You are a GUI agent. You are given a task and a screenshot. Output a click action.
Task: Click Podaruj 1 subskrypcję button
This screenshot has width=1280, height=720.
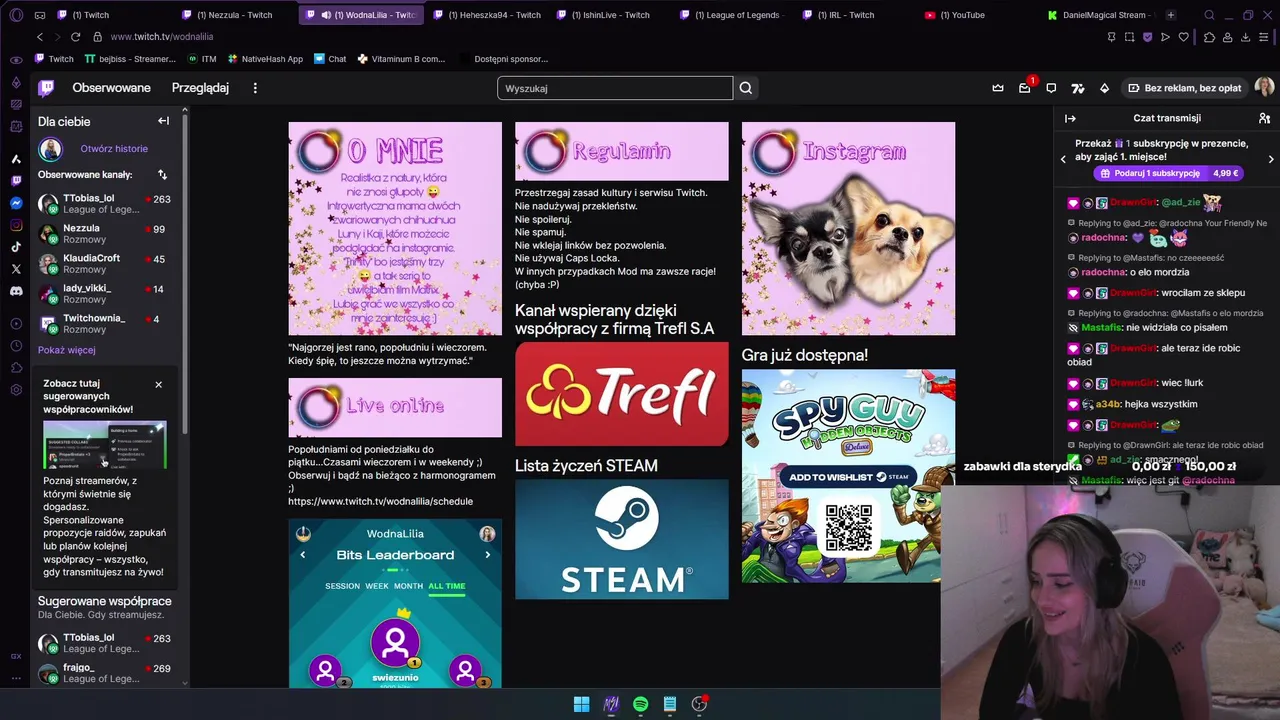point(1168,173)
